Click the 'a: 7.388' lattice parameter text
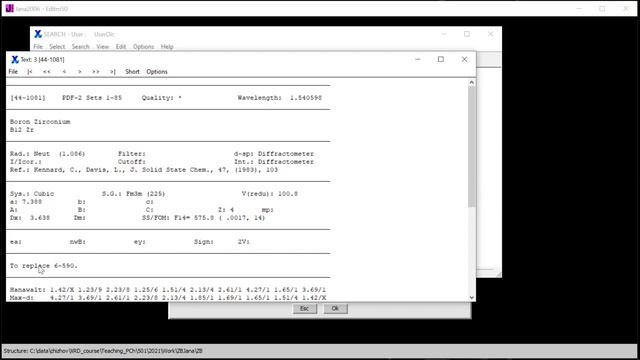640x360 pixels. tap(26, 202)
